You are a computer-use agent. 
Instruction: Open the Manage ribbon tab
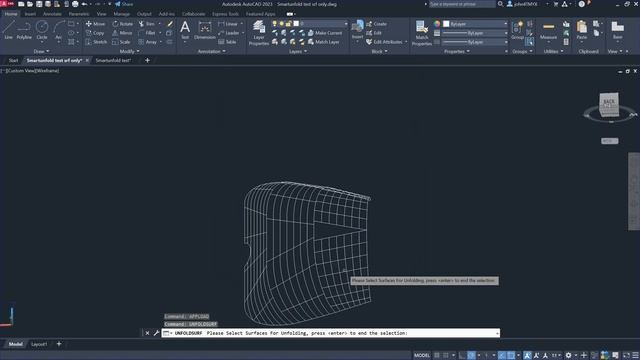point(121,14)
